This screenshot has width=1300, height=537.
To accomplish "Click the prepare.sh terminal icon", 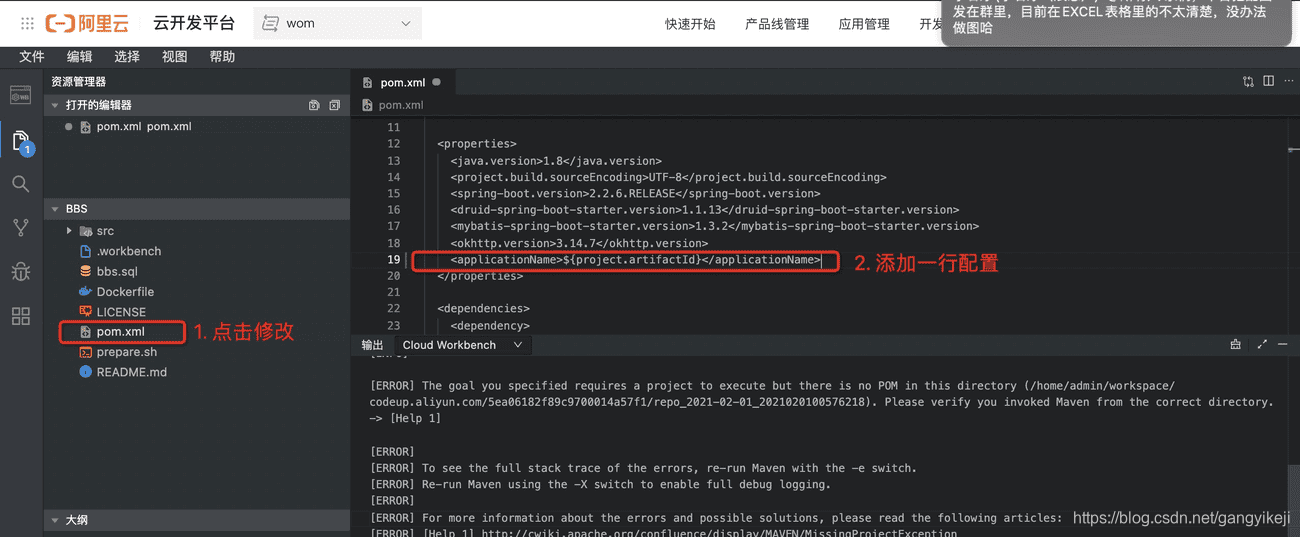I will coord(86,352).
